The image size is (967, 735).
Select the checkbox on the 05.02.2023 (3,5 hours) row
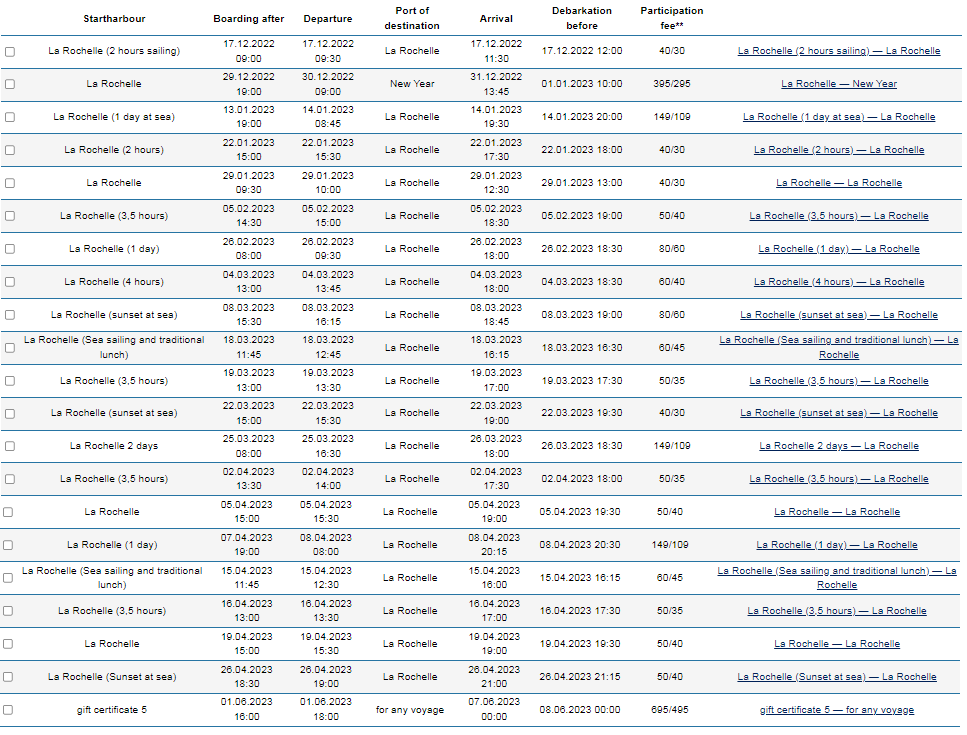pyautogui.click(x=9, y=215)
